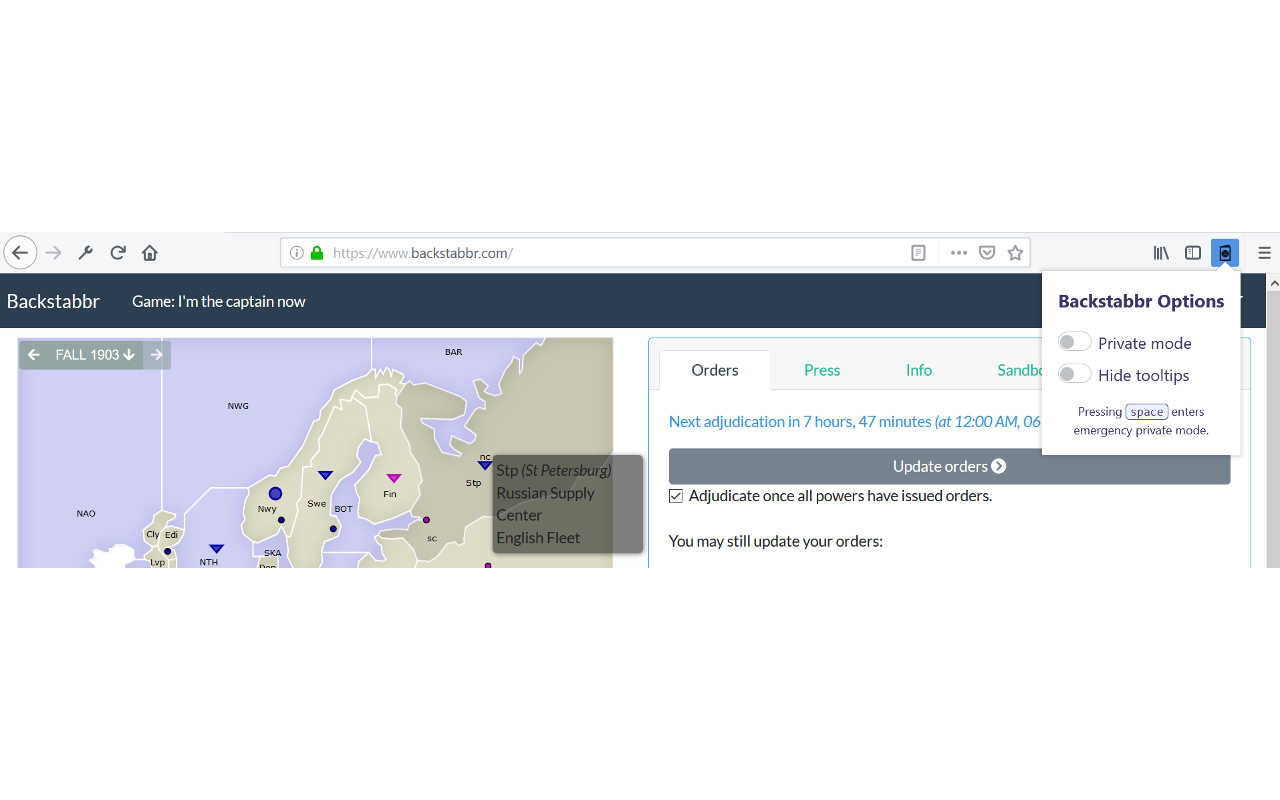This screenshot has width=1280, height=800.
Task: Select the magenta fleet triangle in Fin
Action: pyautogui.click(x=394, y=478)
